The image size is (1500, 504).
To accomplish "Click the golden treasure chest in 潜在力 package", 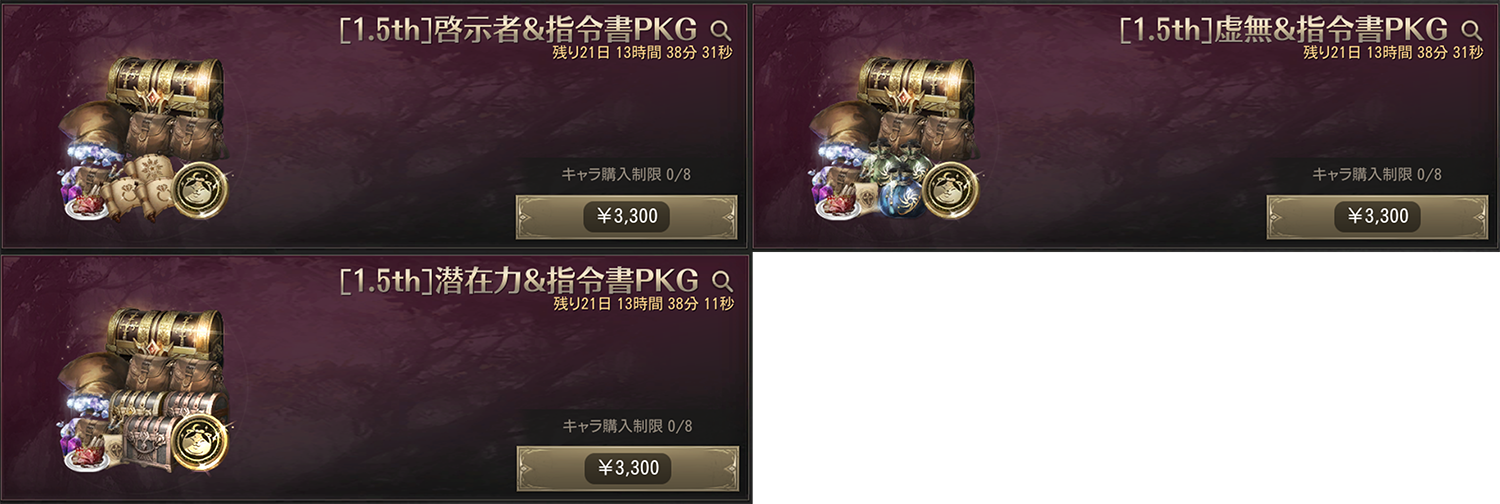I will [x=164, y=334].
